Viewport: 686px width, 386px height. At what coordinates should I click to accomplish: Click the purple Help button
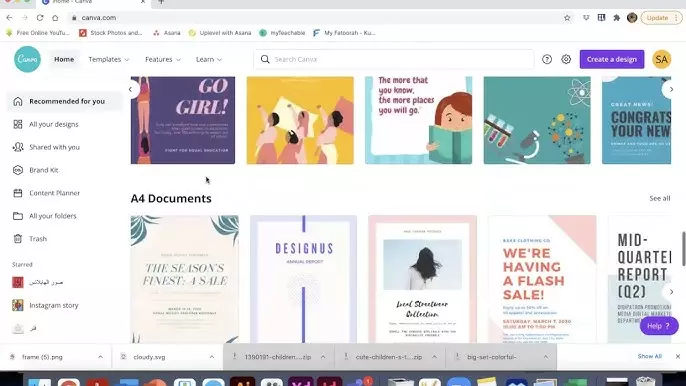pos(659,326)
